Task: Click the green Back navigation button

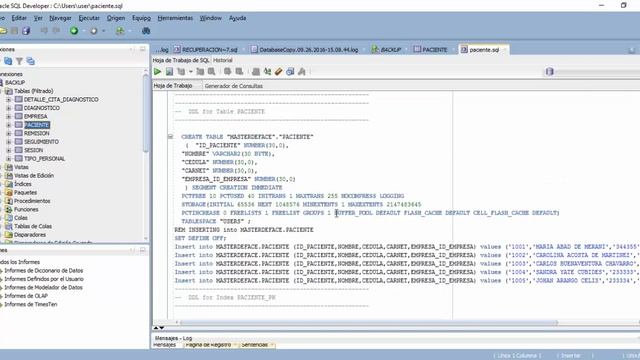Action: tap(74, 31)
